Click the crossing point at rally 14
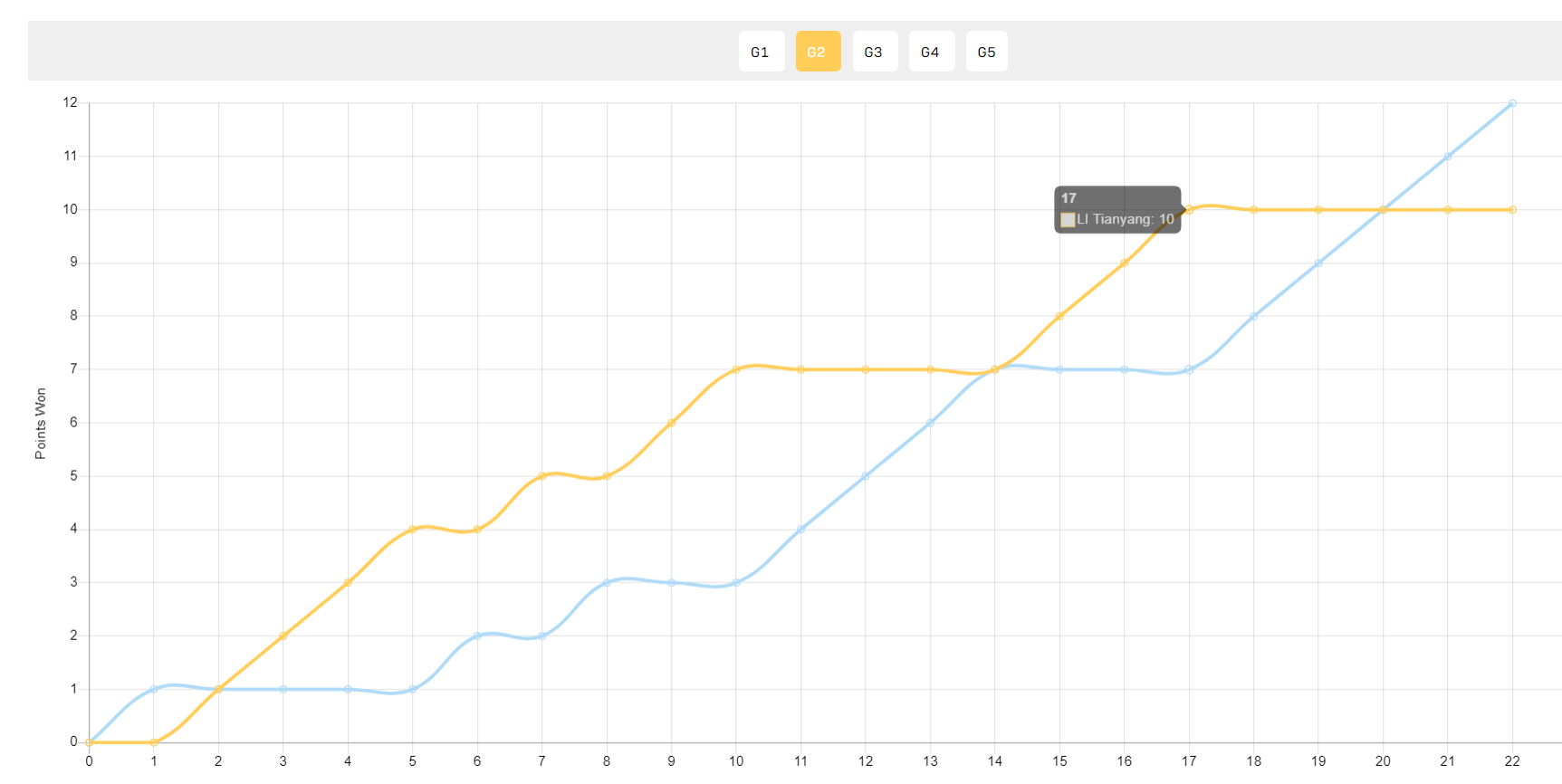1562x784 pixels. 995,369
